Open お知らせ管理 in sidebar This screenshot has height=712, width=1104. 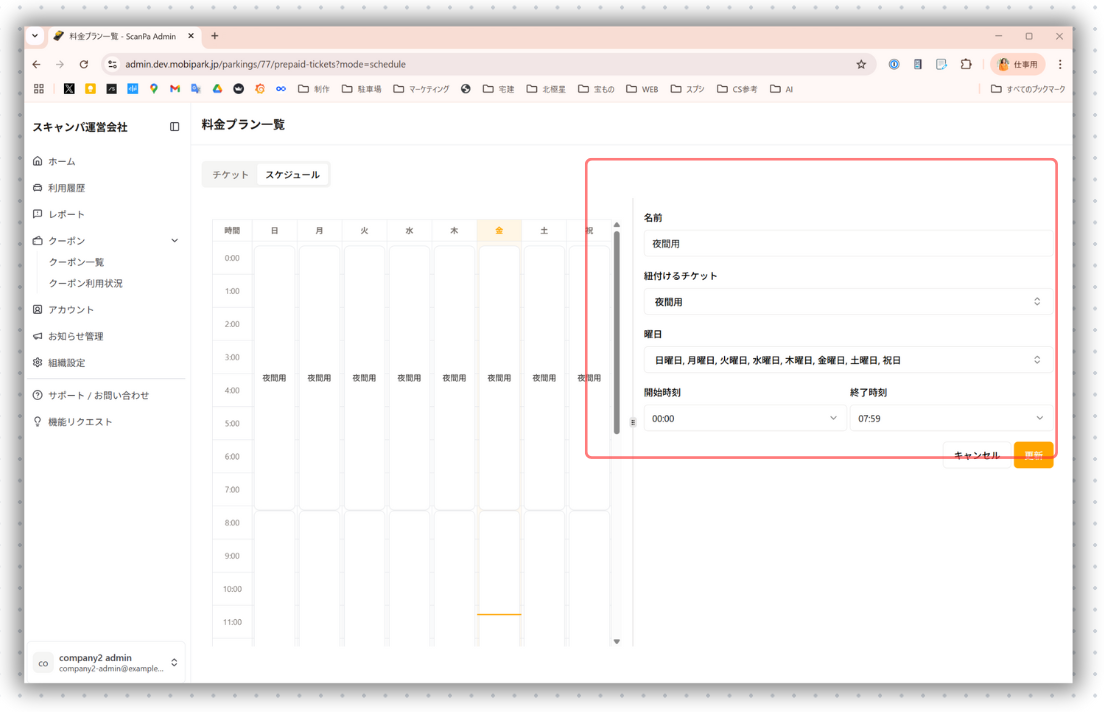(x=75, y=336)
